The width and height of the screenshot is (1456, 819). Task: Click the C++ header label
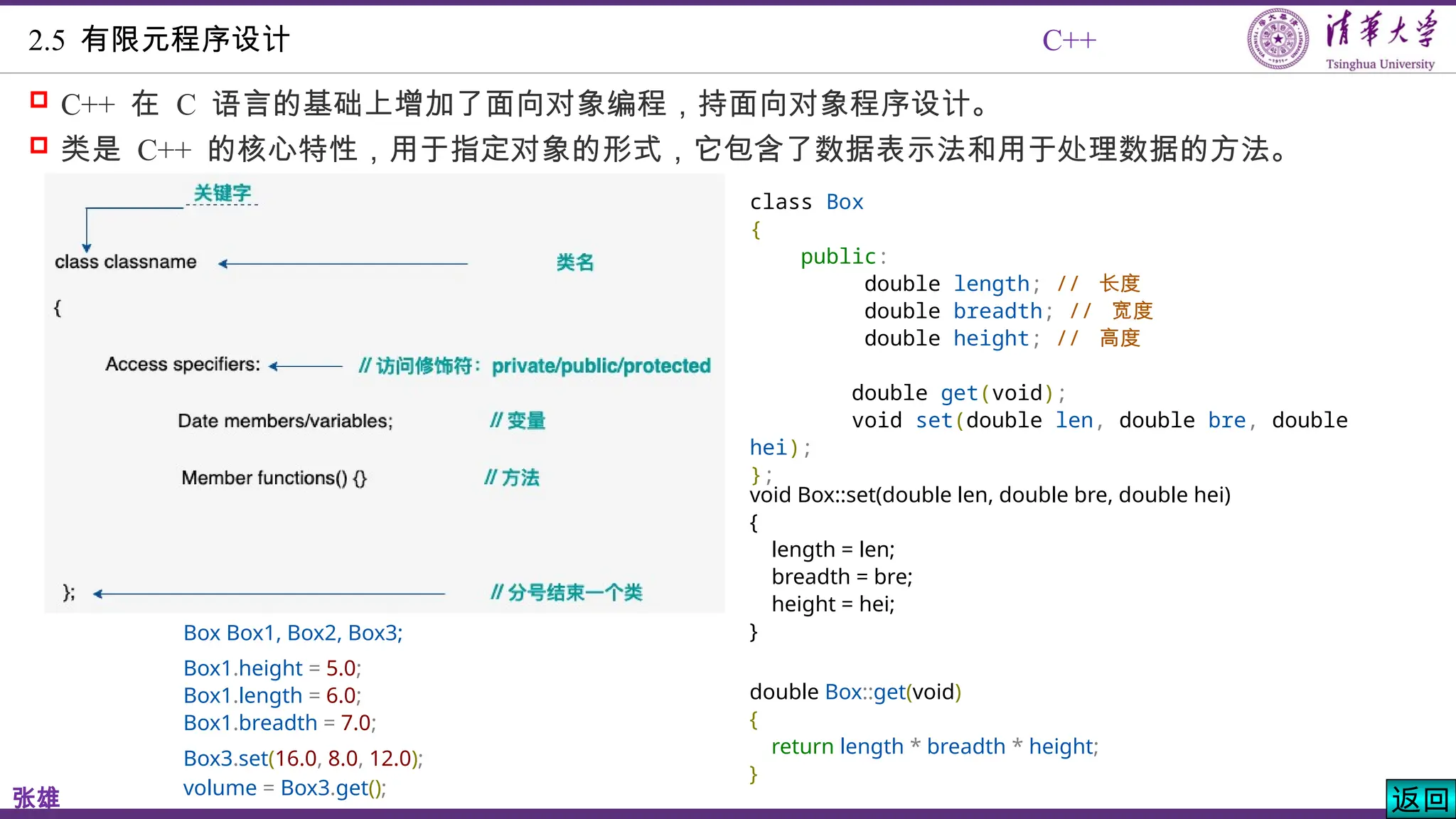point(1069,41)
